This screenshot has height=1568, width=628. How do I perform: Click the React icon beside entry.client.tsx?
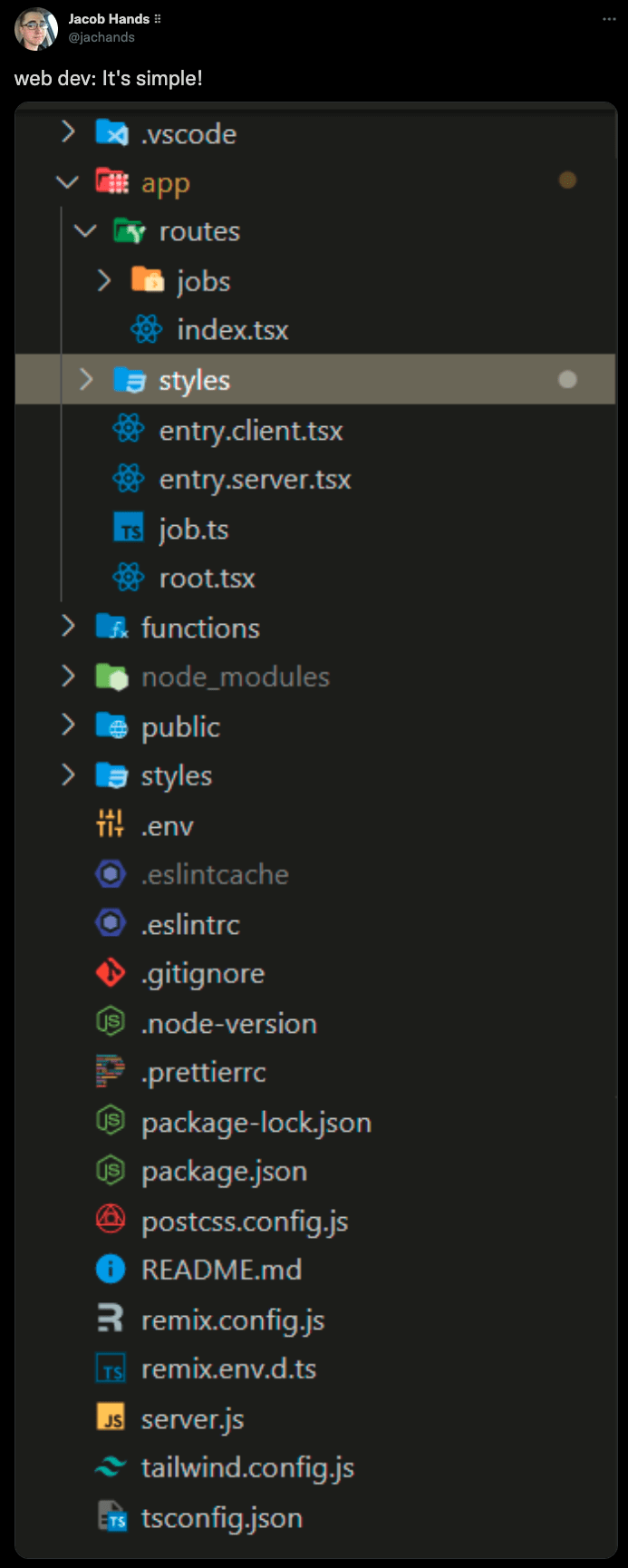129,430
